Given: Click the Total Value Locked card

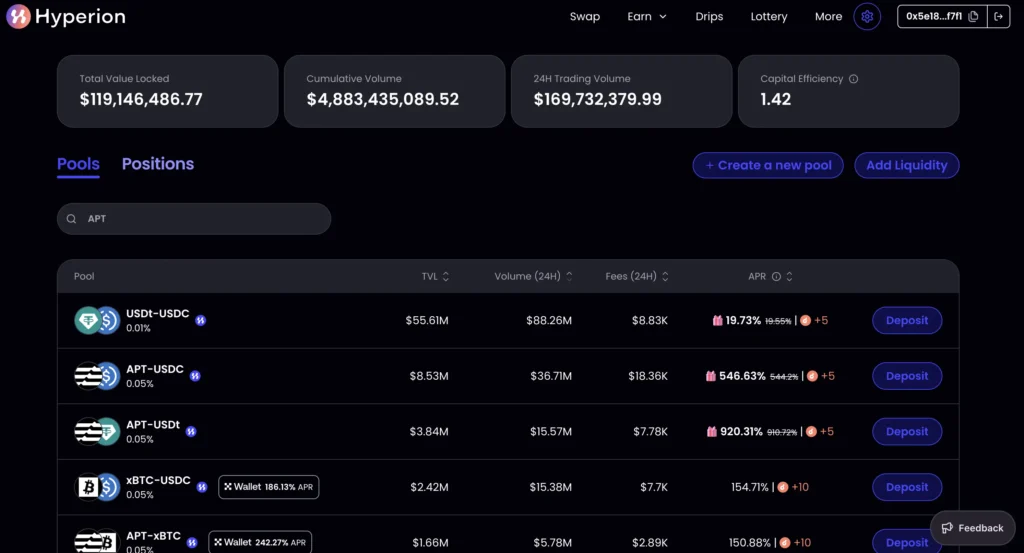Looking at the screenshot, I should [168, 91].
